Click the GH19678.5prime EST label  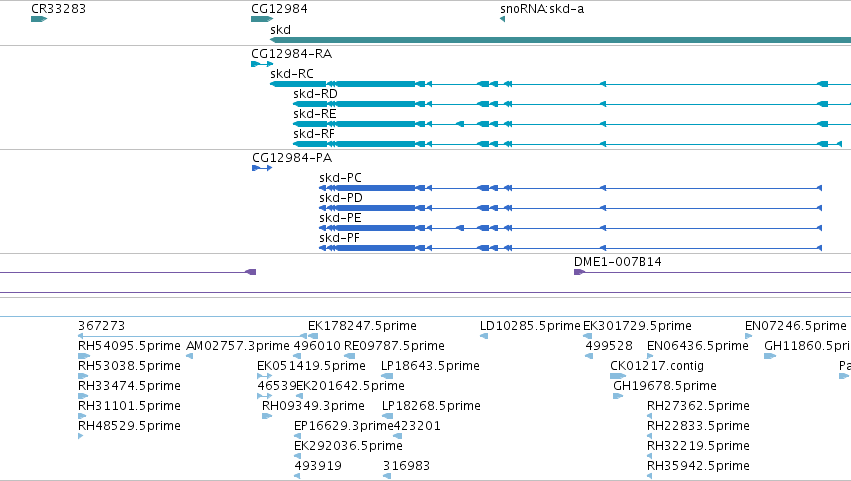click(x=665, y=386)
